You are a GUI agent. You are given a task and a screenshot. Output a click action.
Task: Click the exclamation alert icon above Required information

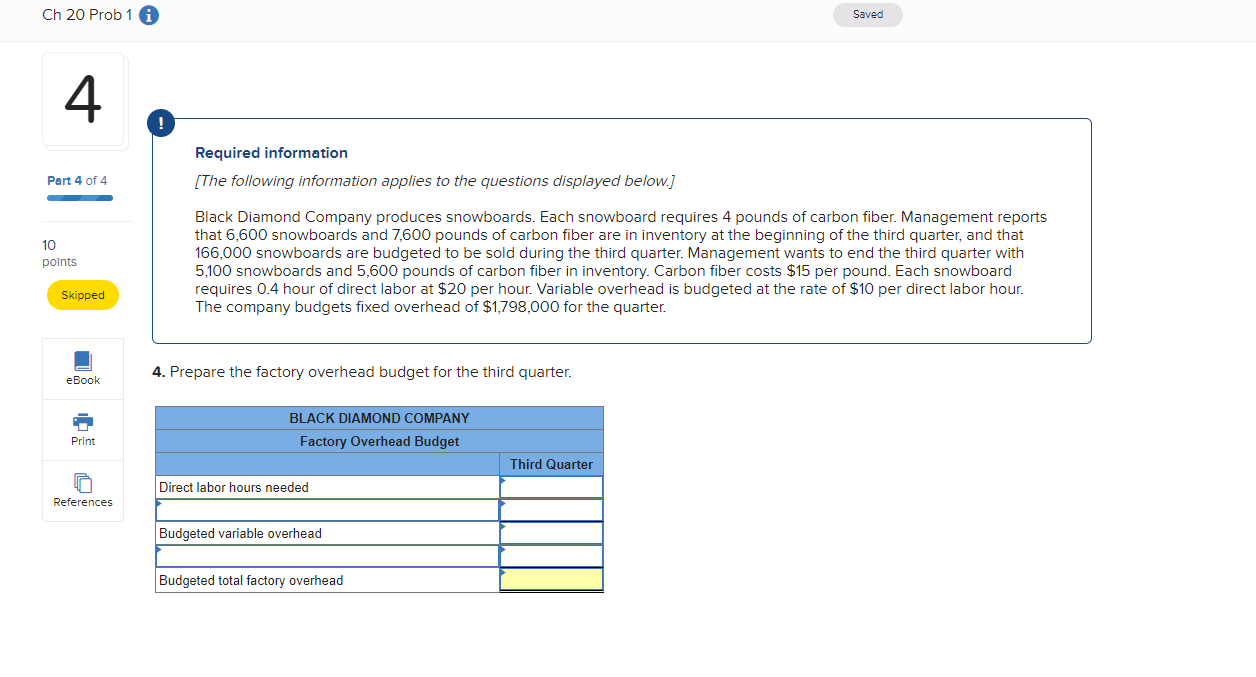click(160, 123)
